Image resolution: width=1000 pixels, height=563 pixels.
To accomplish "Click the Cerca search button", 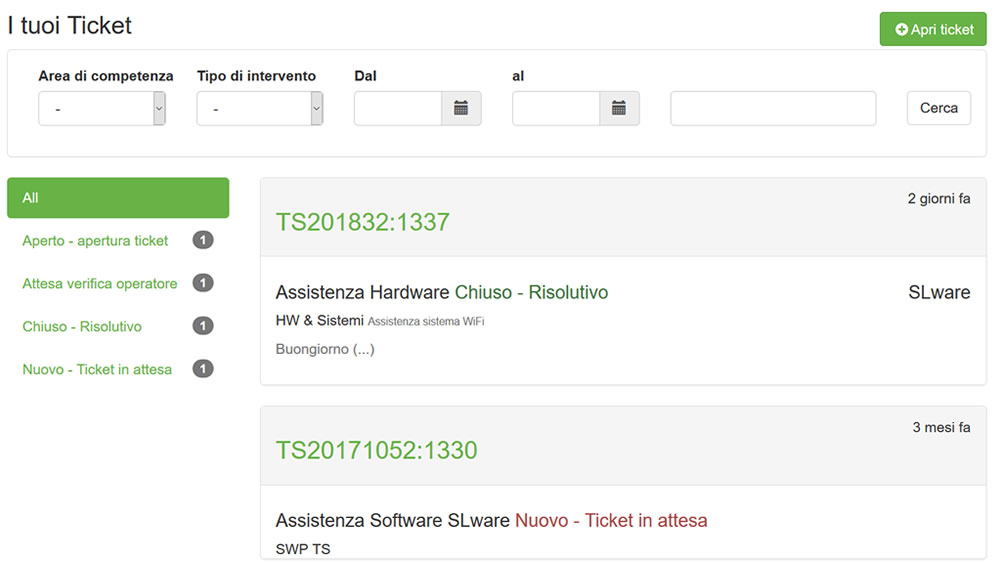I will 938,108.
